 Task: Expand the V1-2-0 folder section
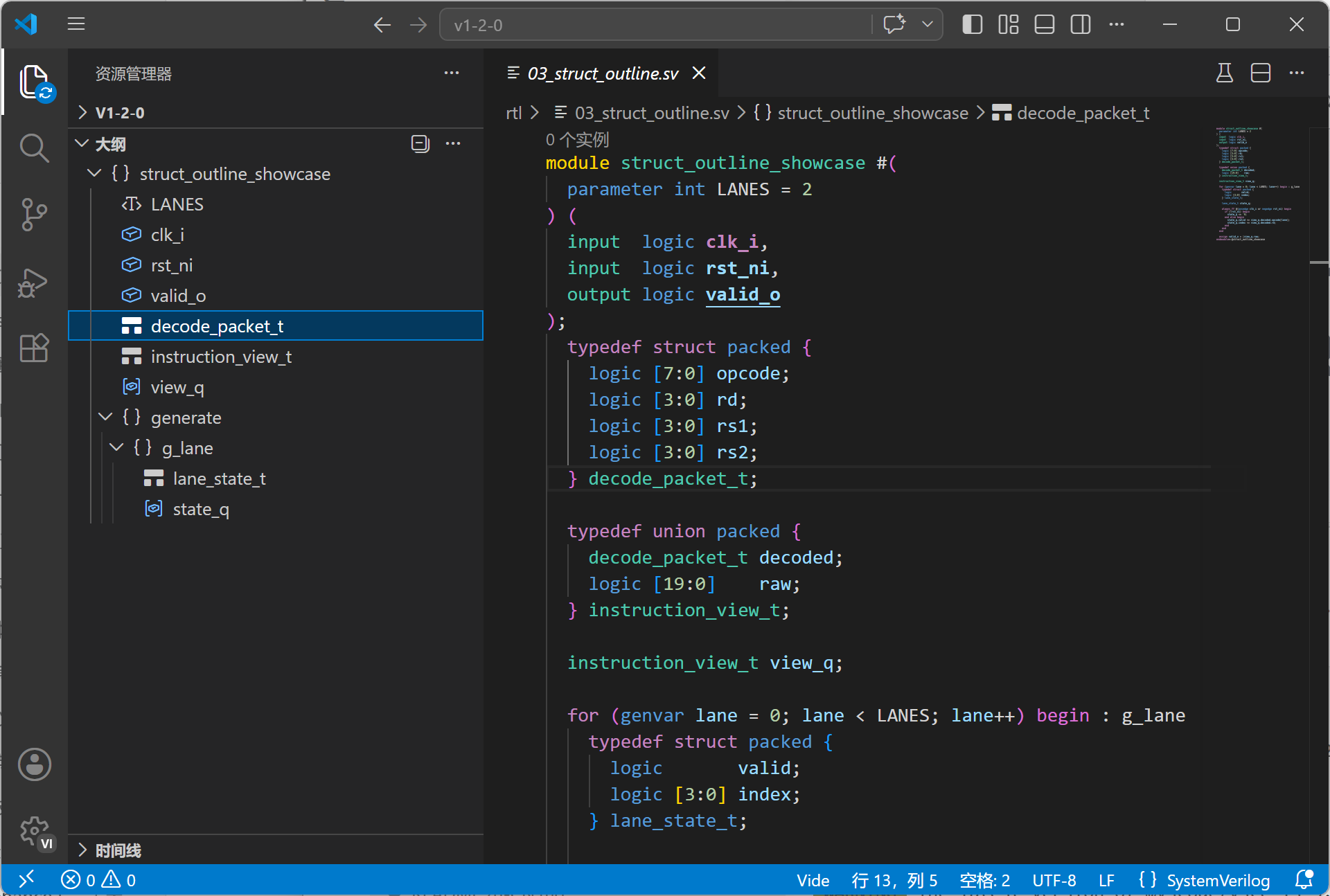click(276, 112)
